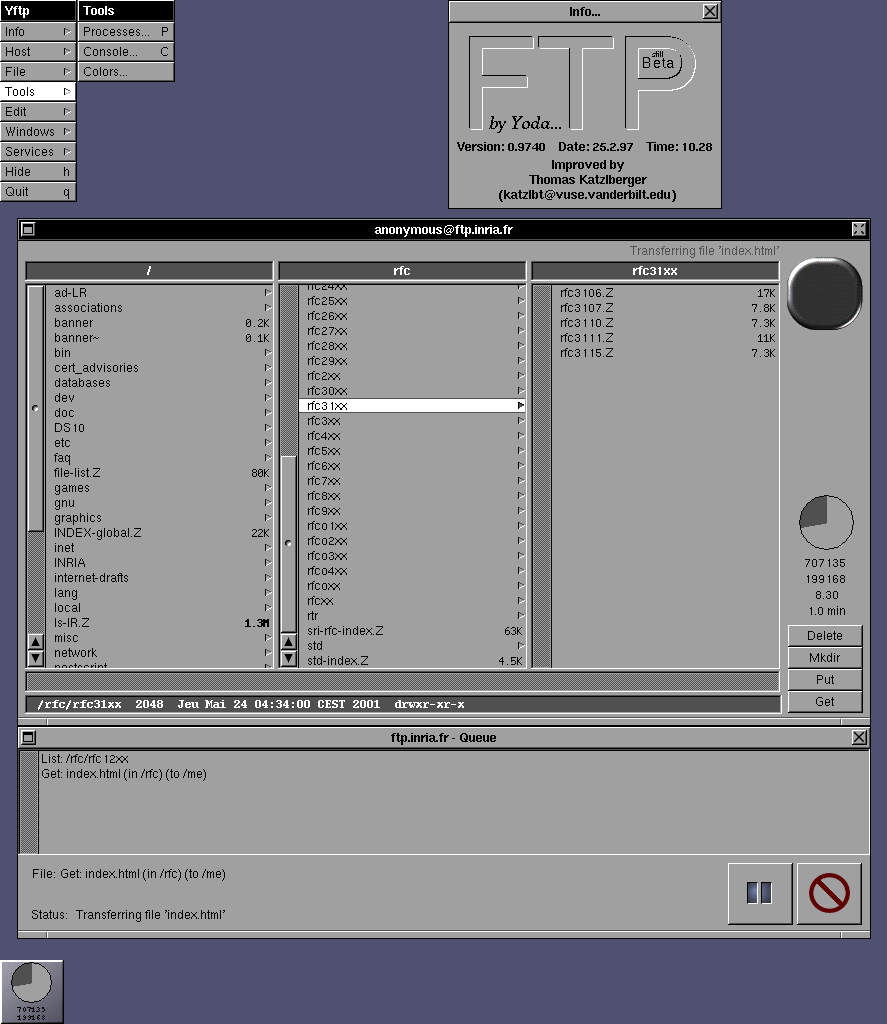The width and height of the screenshot is (887, 1024).
Task: Select the highlighted Tools menu item
Action: click(38, 91)
